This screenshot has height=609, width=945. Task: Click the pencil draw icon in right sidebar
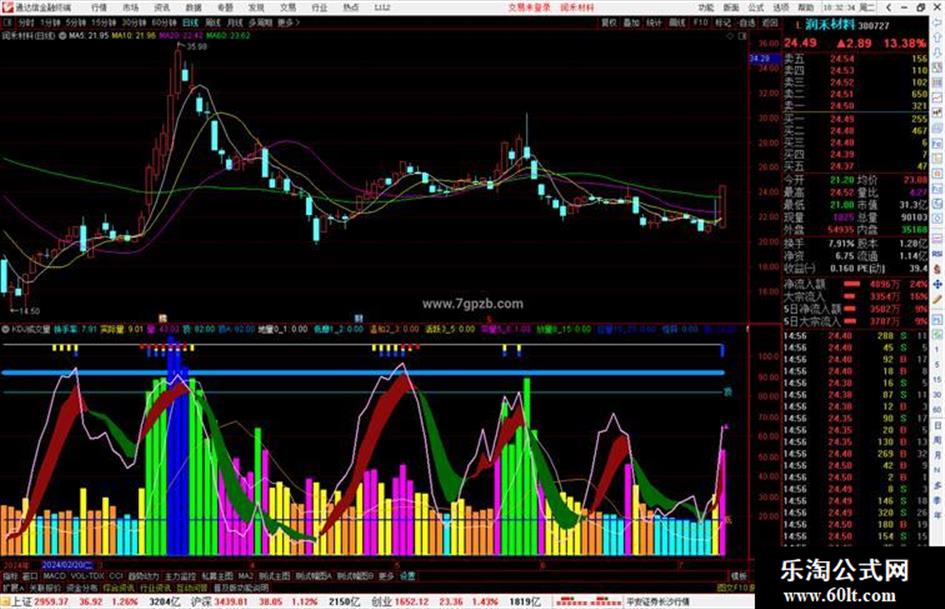(x=937, y=299)
